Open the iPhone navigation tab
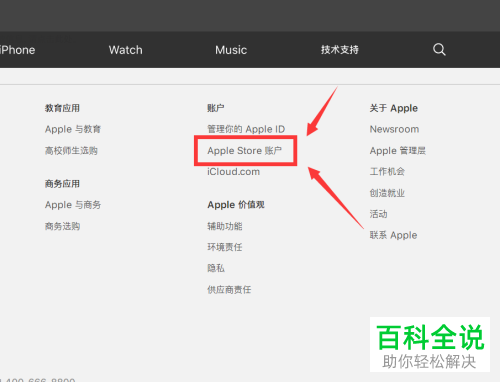Viewport: 500px width, 382px height. pos(17,50)
